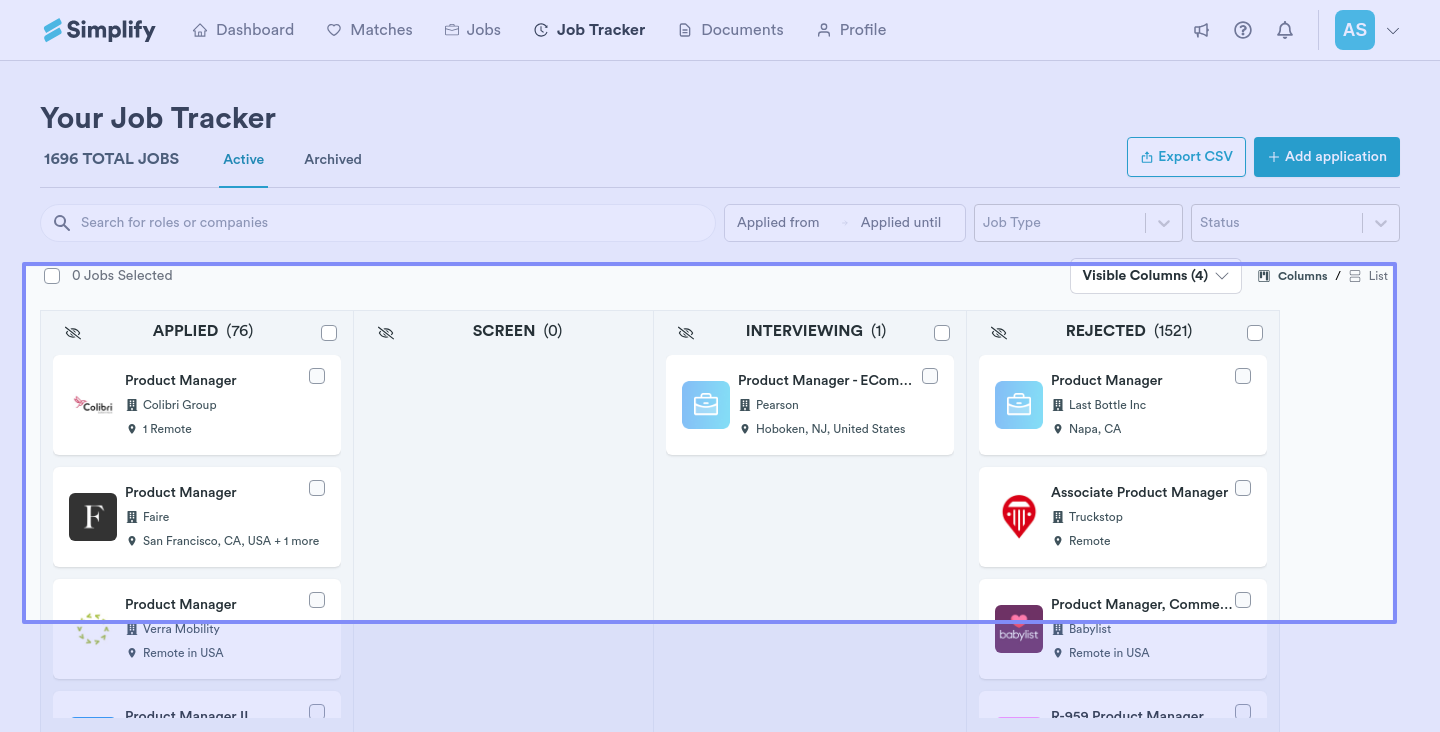Open the notifications bell icon
Screen dimensions: 1440x732
click(1285, 30)
